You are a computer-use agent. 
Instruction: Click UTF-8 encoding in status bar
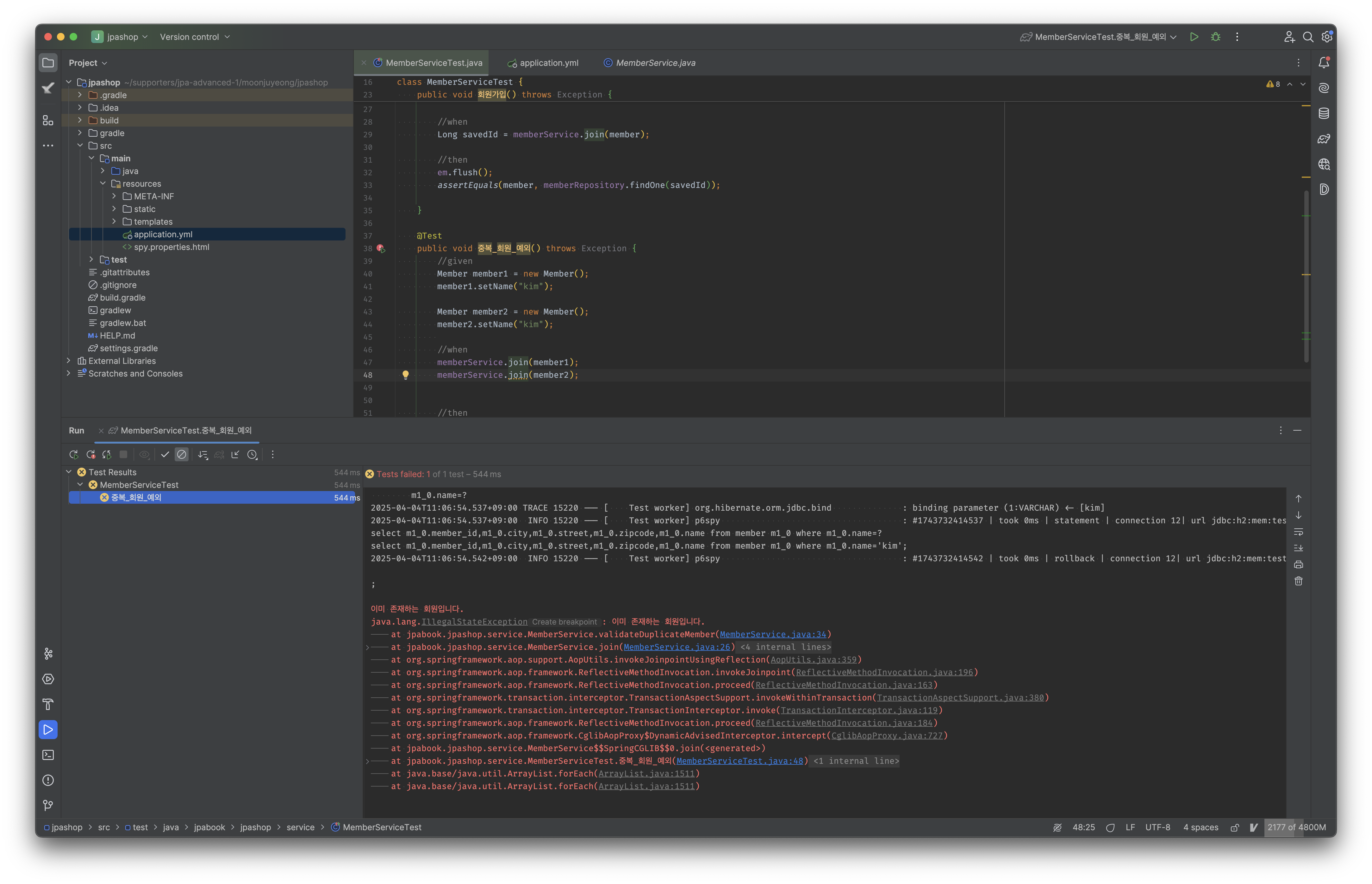[x=1157, y=827]
